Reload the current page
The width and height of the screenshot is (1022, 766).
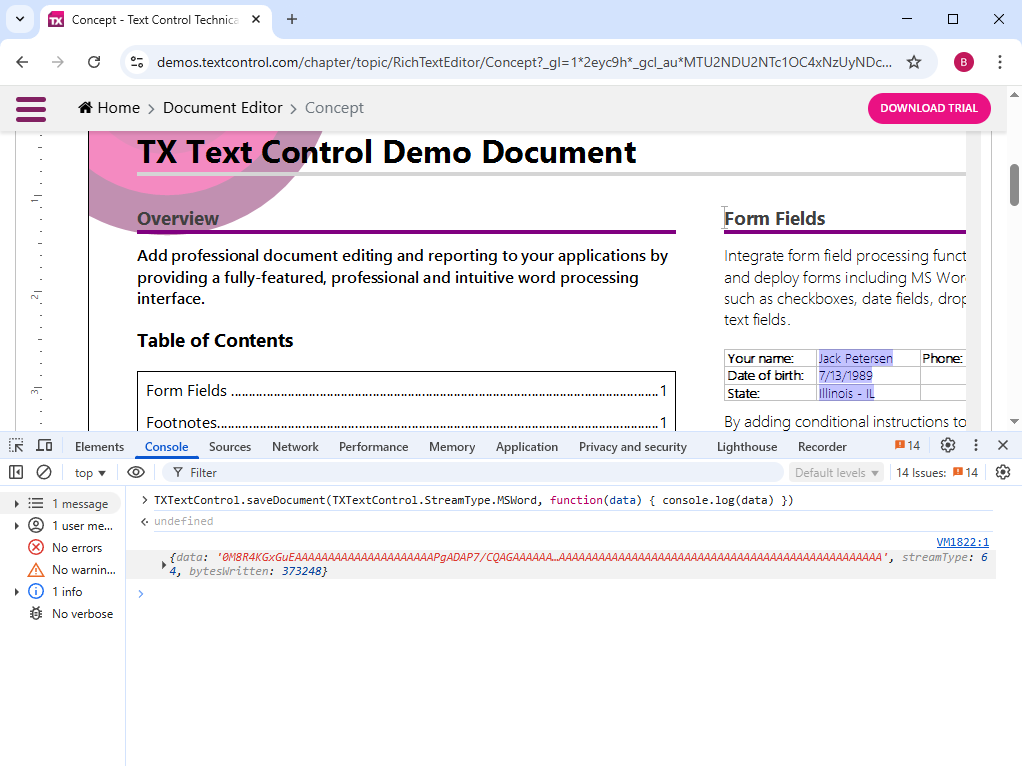pos(94,62)
